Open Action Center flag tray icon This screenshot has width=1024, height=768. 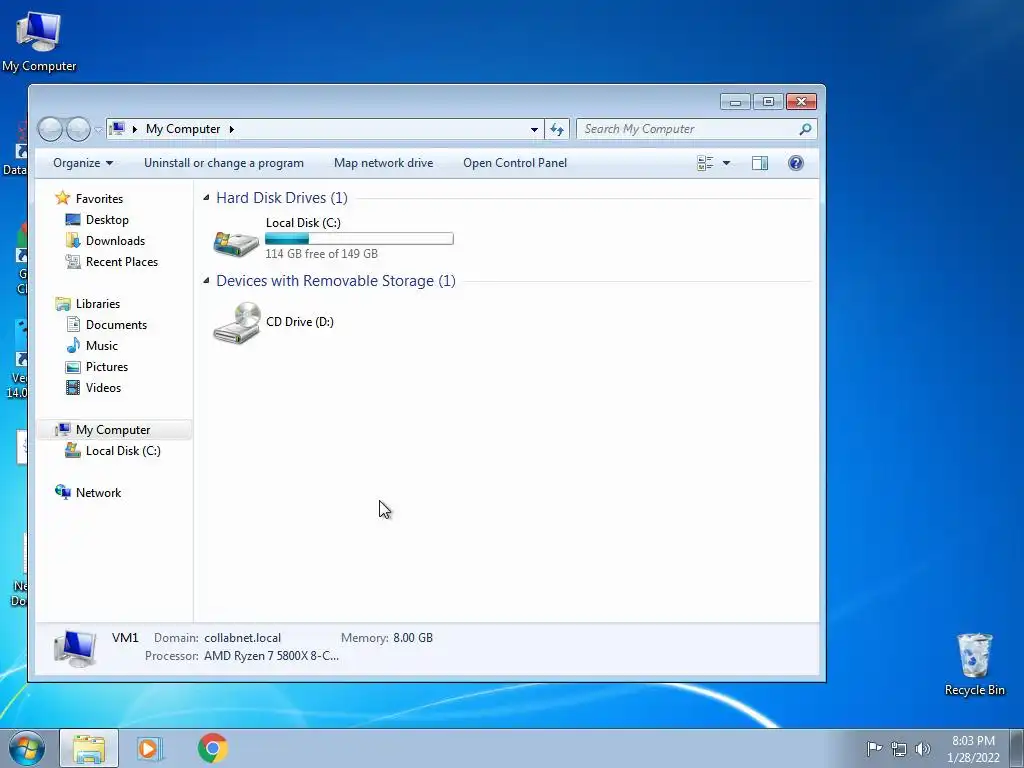click(x=873, y=748)
